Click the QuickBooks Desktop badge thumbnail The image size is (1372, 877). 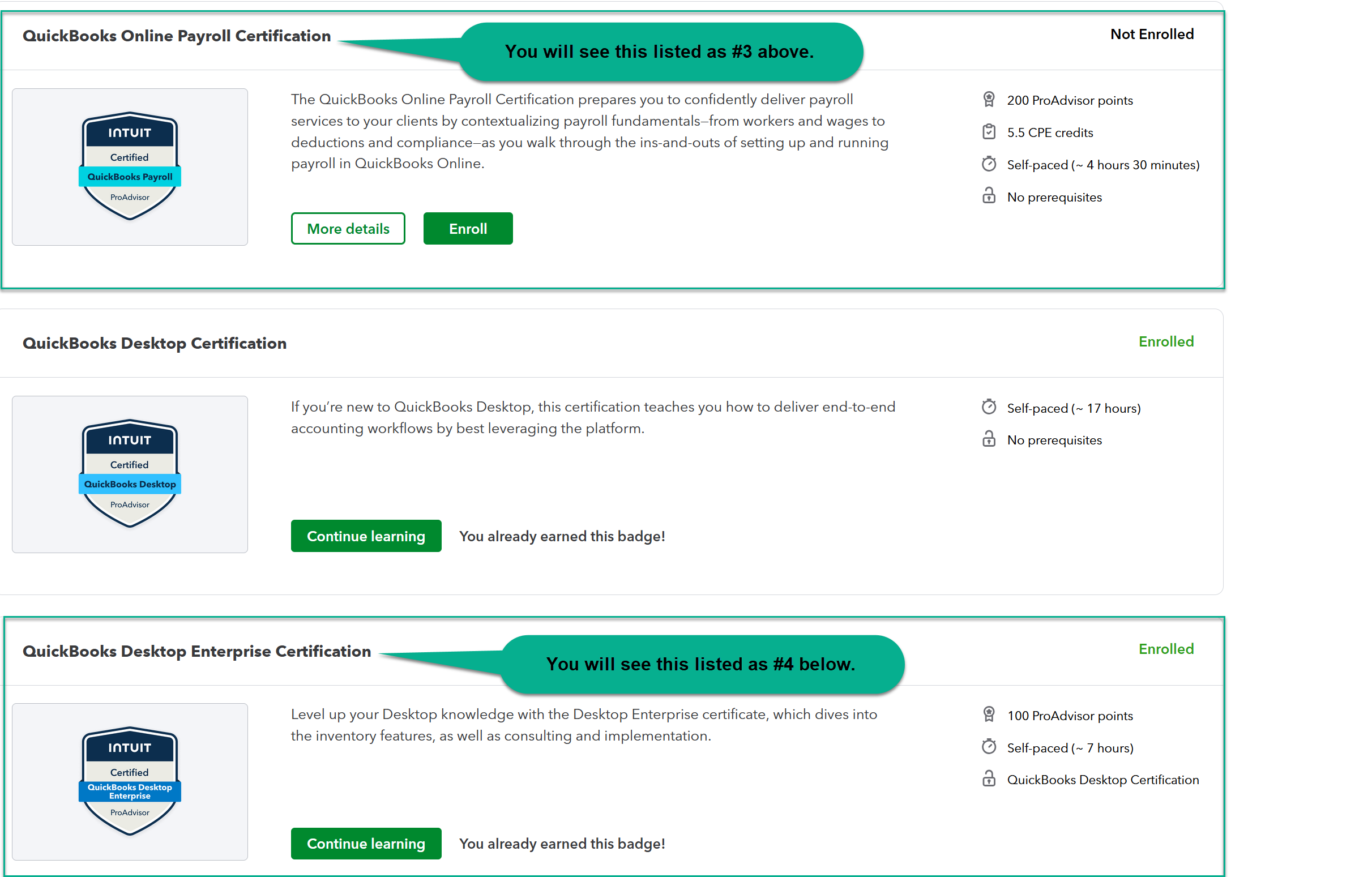(x=130, y=474)
